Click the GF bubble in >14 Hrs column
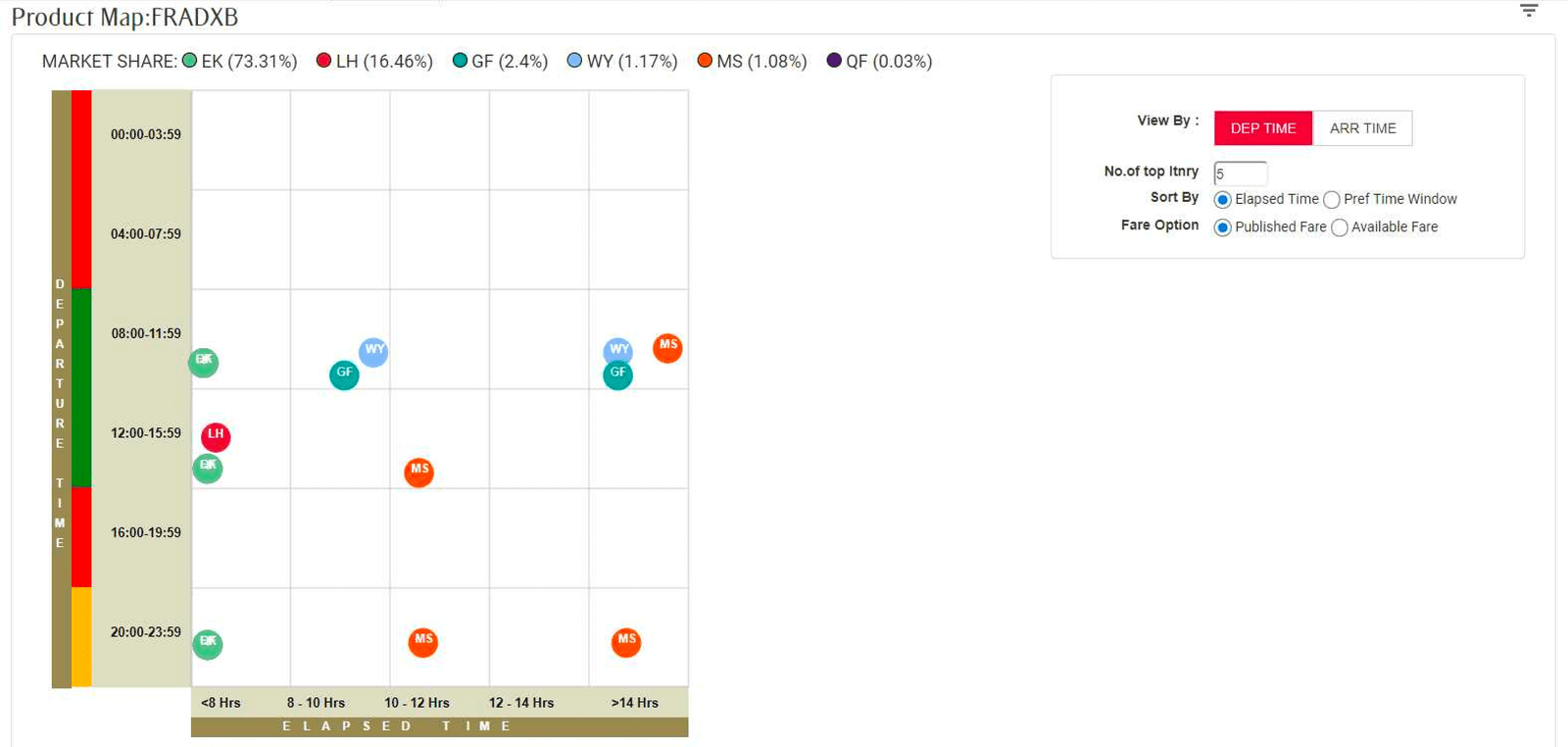Screen dimensions: 1568x747 pyautogui.click(x=617, y=374)
